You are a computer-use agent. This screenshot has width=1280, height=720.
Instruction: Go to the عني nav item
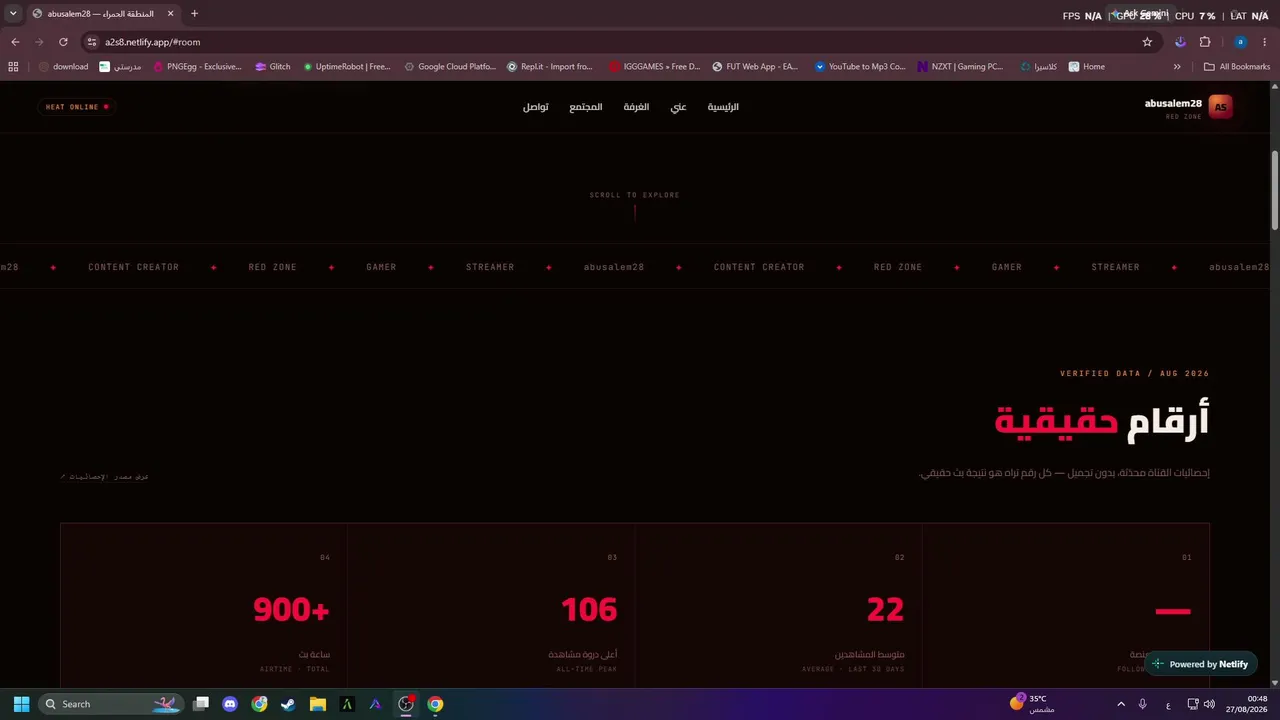678,107
